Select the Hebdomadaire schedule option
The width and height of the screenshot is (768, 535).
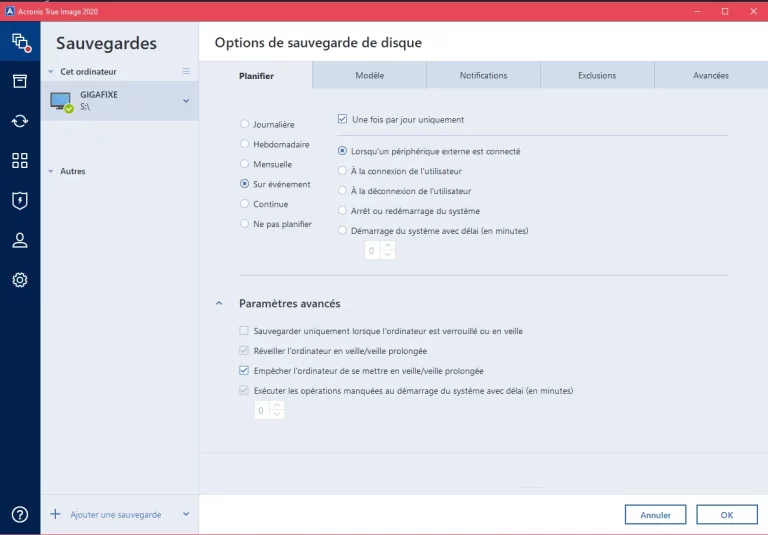point(244,144)
